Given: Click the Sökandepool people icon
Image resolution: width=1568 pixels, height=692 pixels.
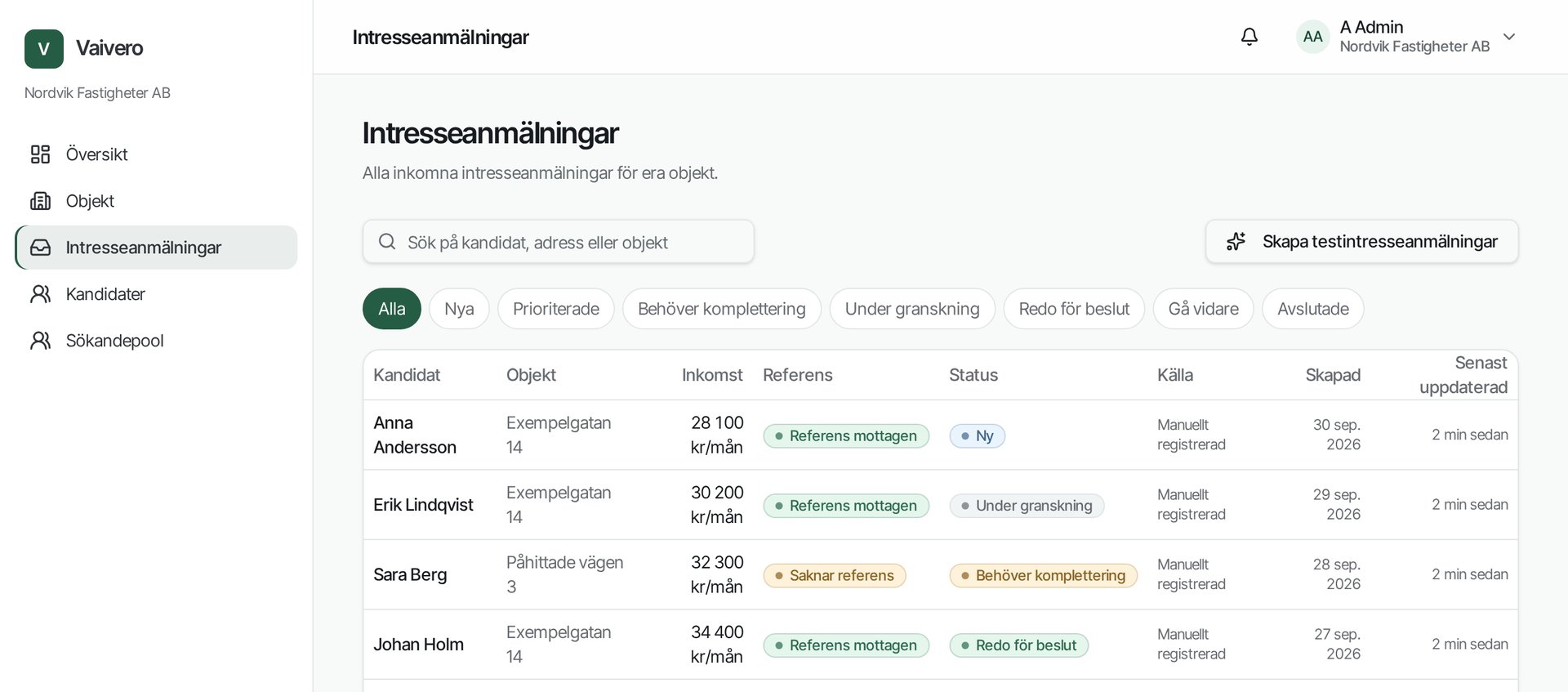Looking at the screenshot, I should (40, 341).
